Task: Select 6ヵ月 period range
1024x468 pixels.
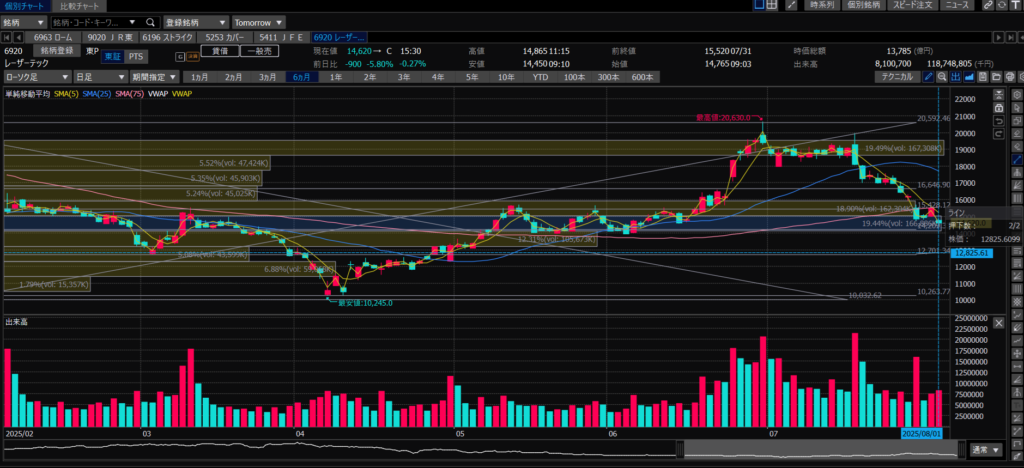Action: tap(302, 77)
